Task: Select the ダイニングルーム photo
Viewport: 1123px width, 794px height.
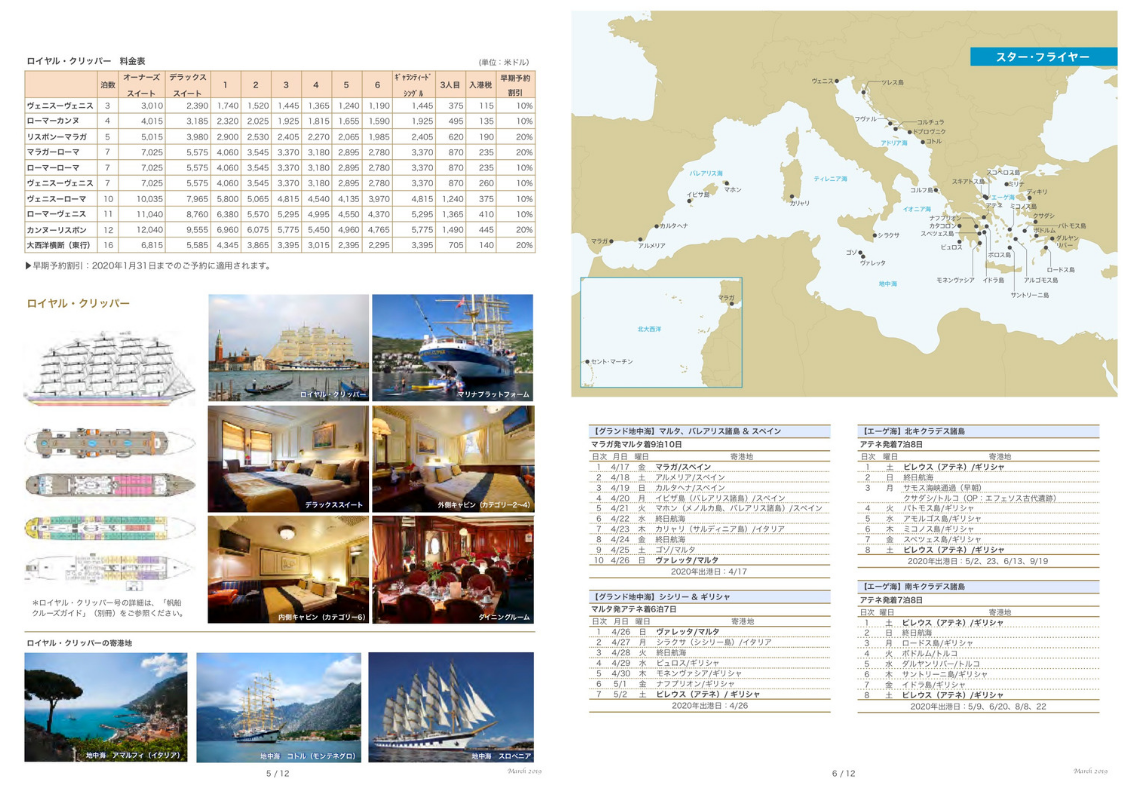Action: coord(453,569)
